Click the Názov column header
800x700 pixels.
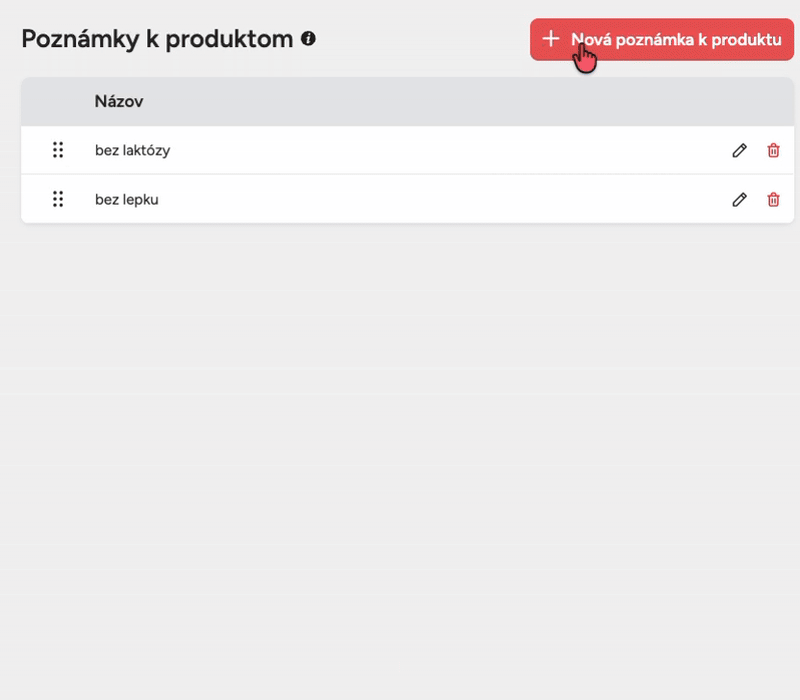click(119, 101)
